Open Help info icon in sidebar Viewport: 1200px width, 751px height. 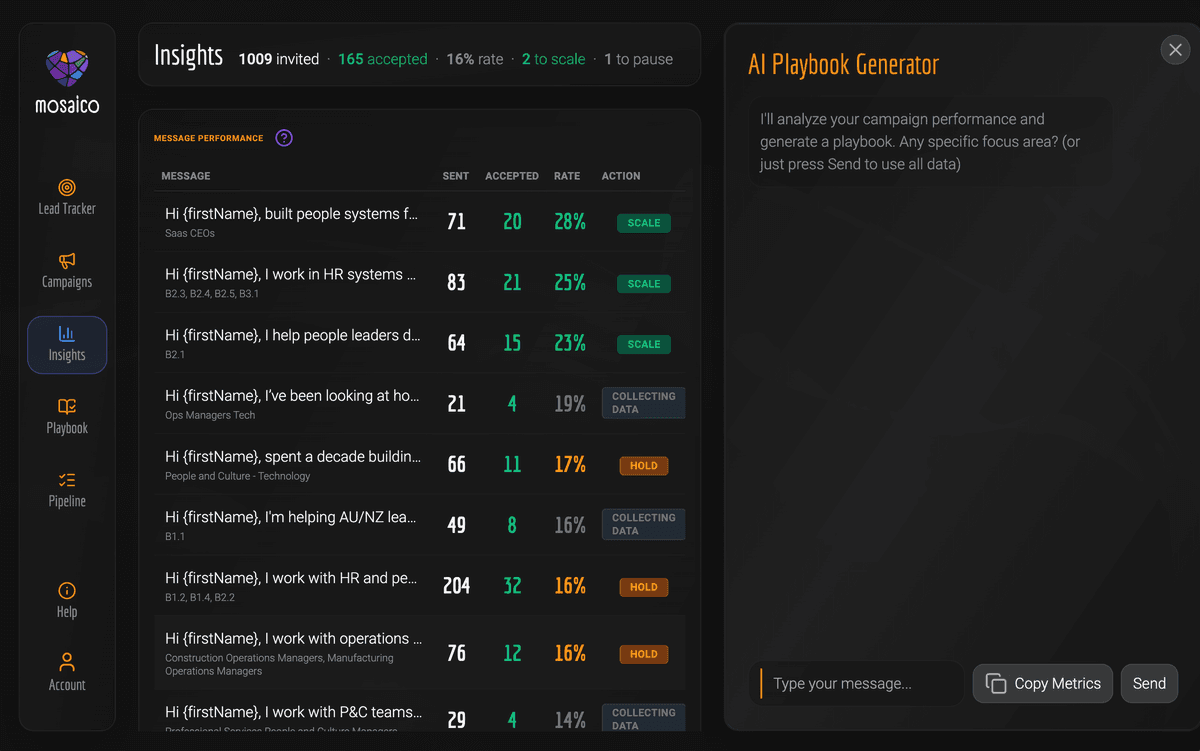click(67, 591)
